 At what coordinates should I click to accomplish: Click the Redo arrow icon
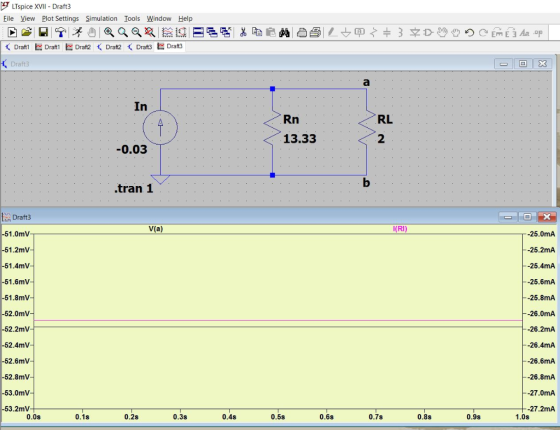point(483,32)
